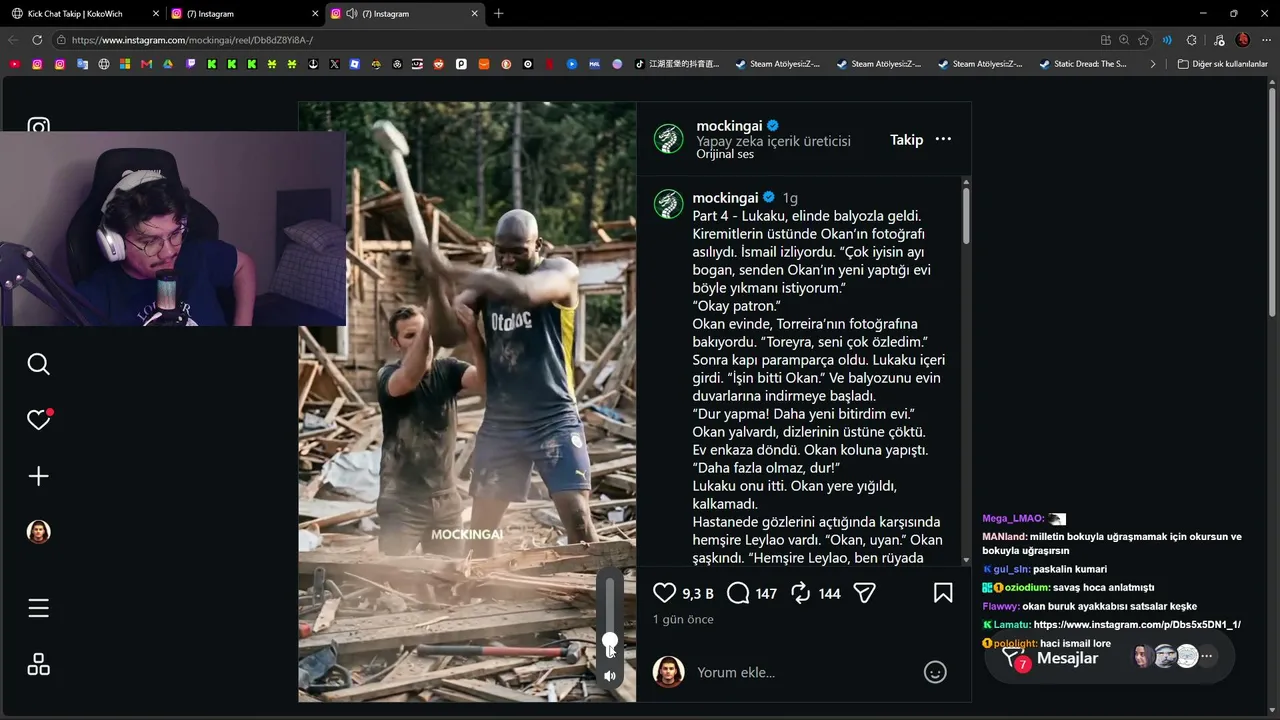Open the Instagram logo home link
Image resolution: width=1280 pixels, height=720 pixels.
pos(38,128)
